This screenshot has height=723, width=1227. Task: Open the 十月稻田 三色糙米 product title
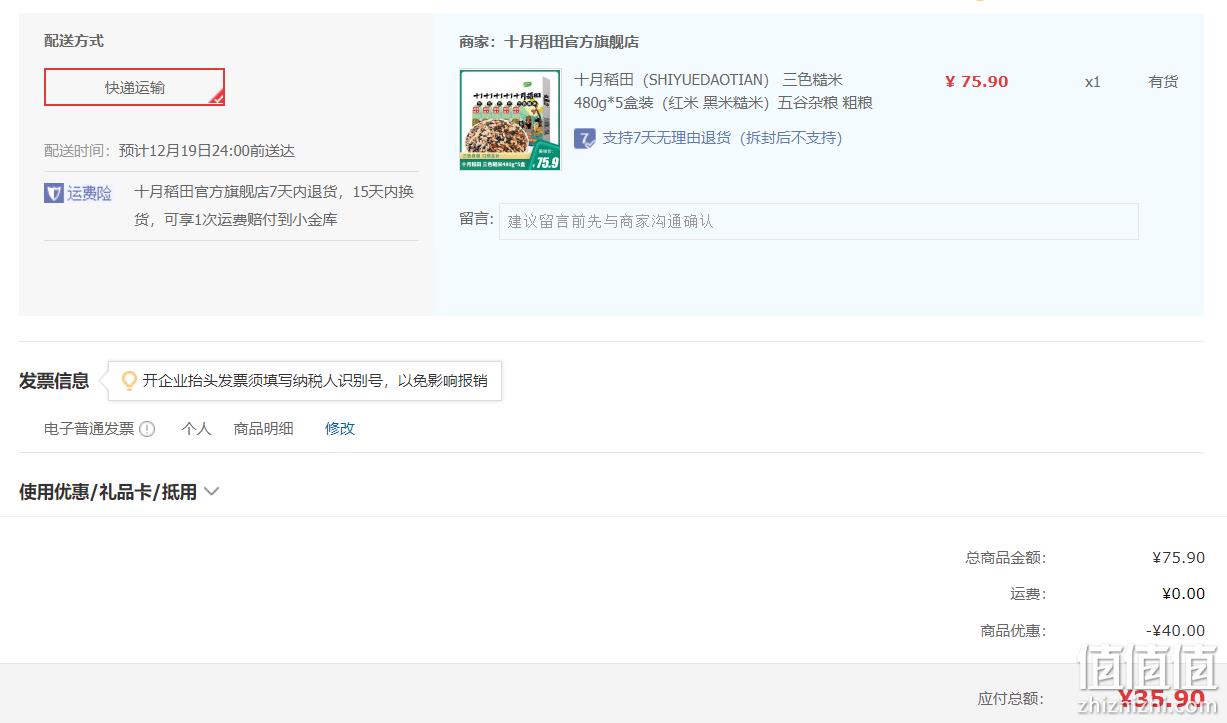coord(724,91)
